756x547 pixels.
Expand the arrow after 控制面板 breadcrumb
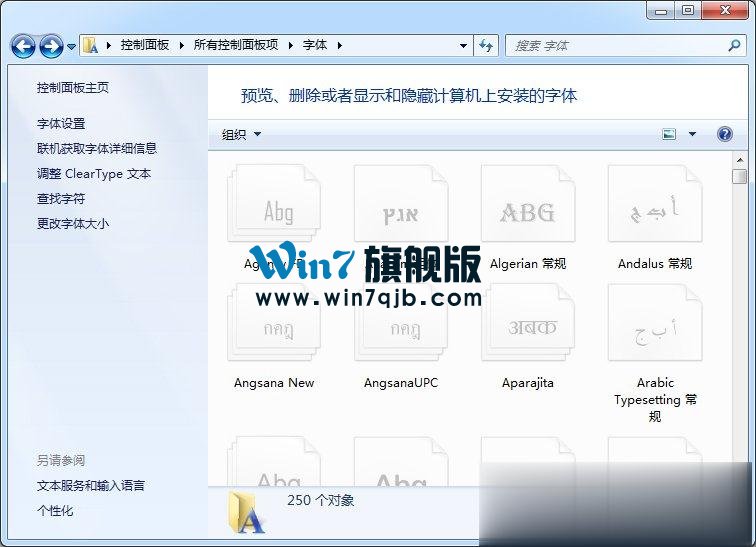click(181, 45)
